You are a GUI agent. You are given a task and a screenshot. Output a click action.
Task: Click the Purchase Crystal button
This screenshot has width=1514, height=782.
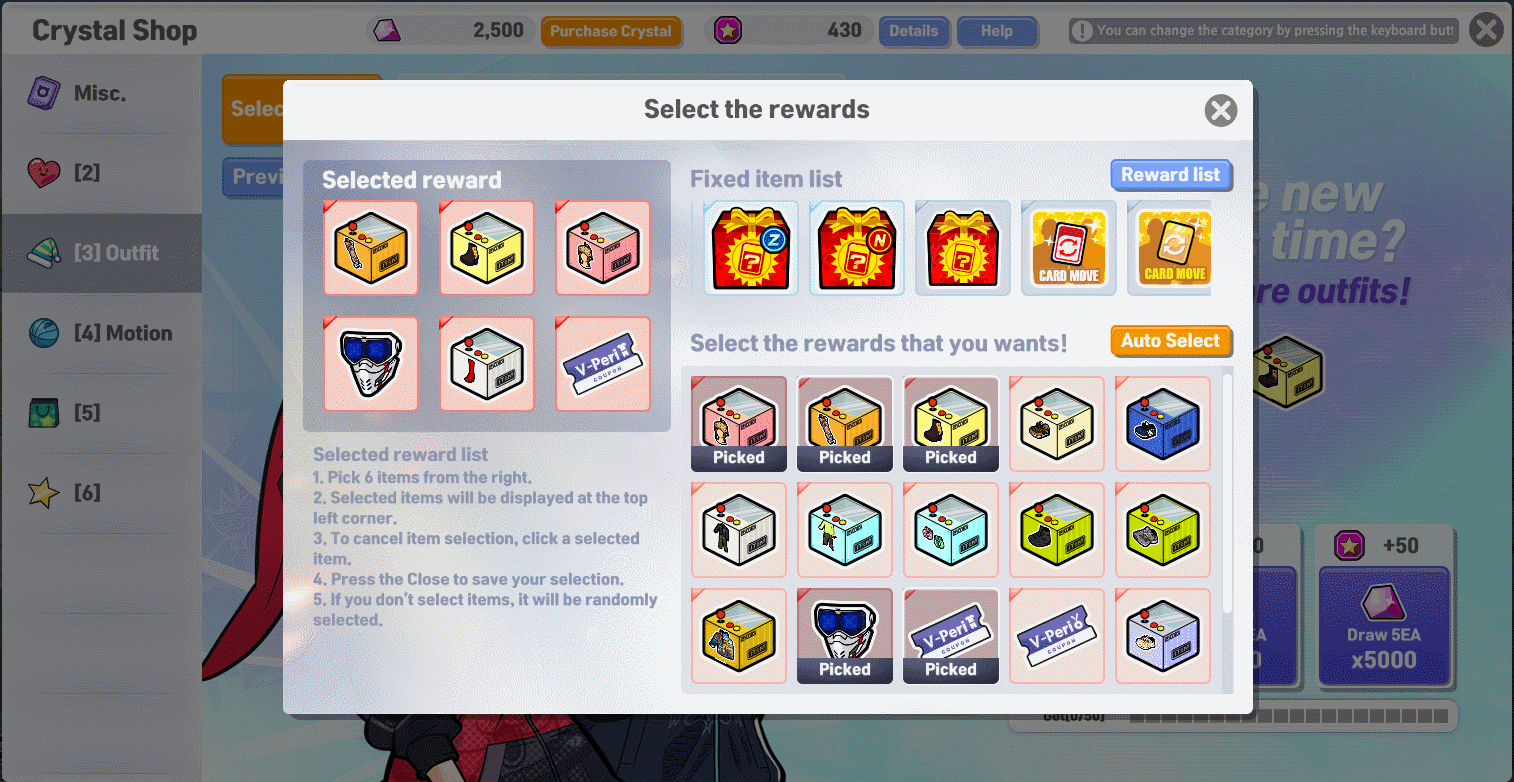(x=611, y=31)
